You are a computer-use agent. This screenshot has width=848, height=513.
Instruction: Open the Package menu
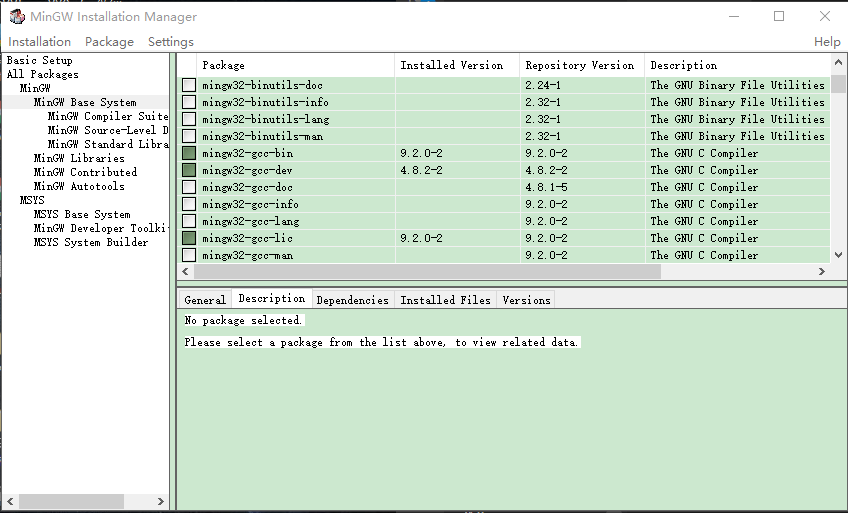tap(109, 42)
